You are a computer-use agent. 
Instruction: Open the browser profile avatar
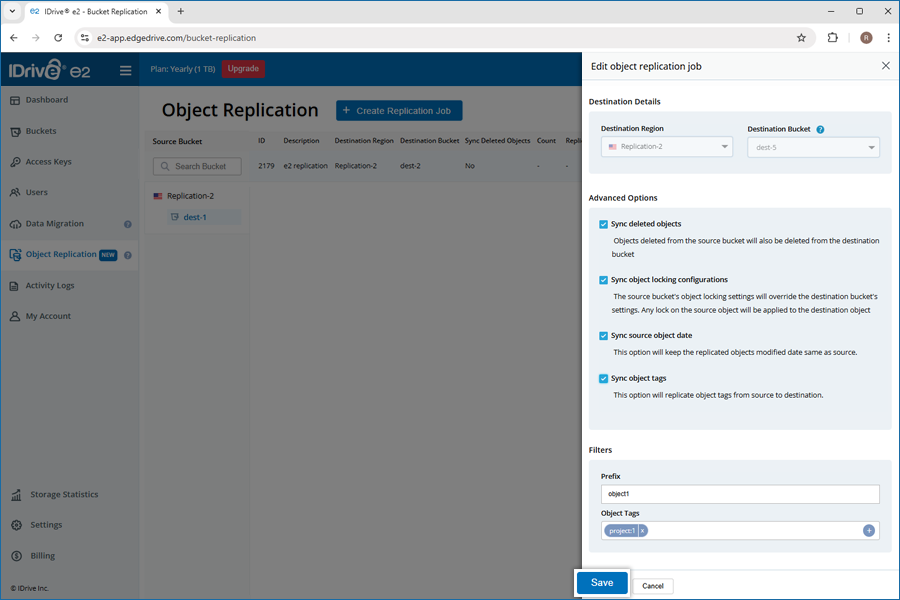click(866, 38)
